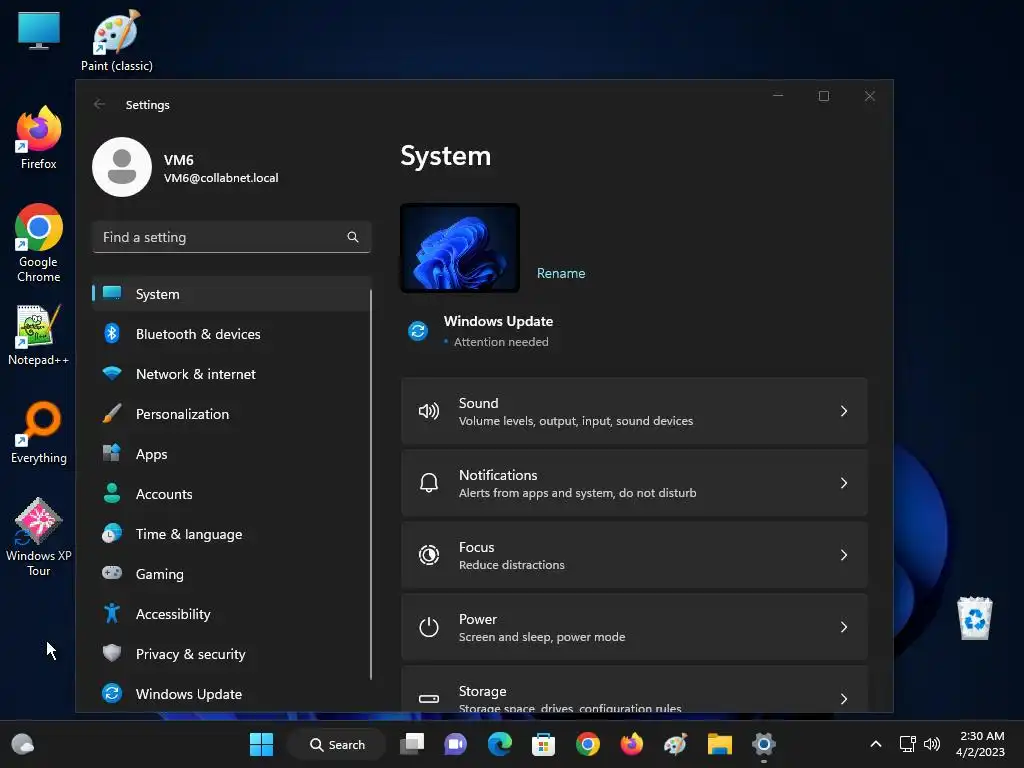Open Accessibility settings category
This screenshot has width=1024, height=768.
[231, 614]
